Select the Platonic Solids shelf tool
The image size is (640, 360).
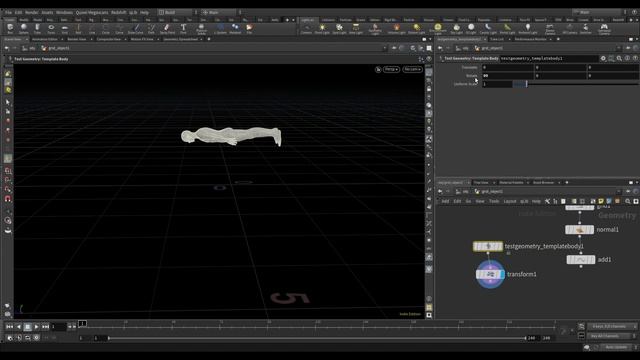tap(201, 29)
